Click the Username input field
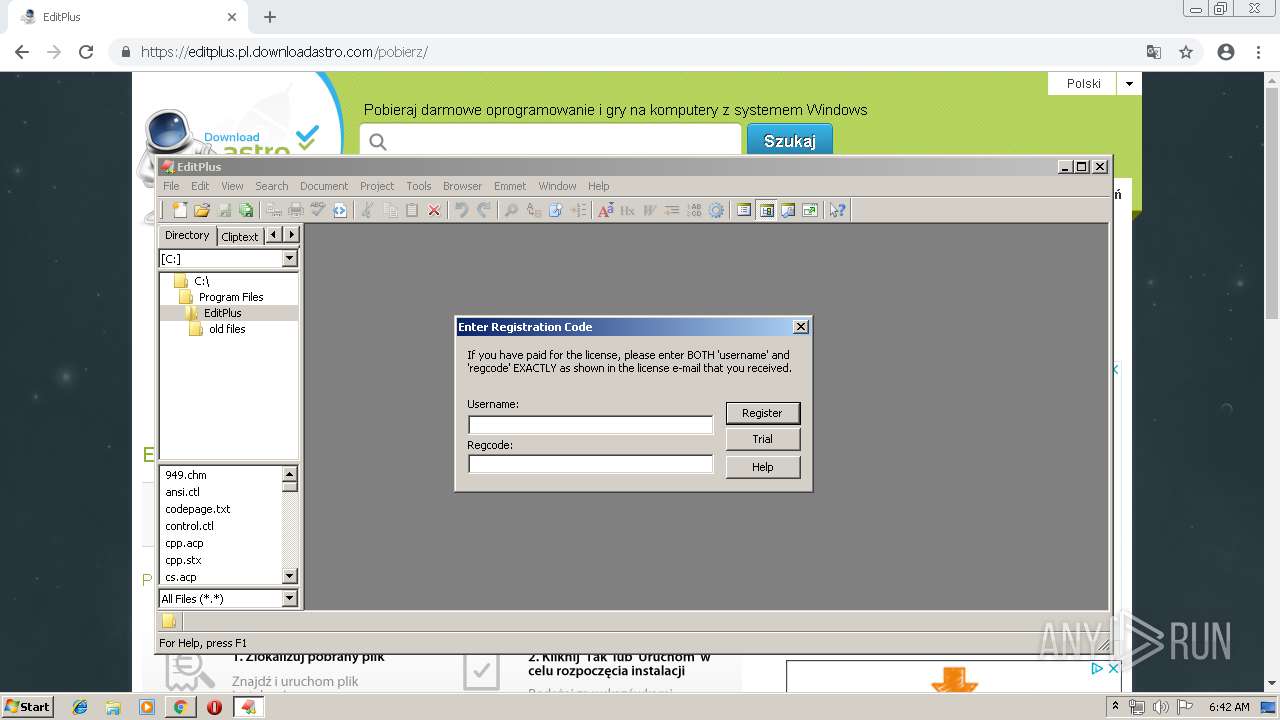Image resolution: width=1280 pixels, height=720 pixels. [x=590, y=425]
